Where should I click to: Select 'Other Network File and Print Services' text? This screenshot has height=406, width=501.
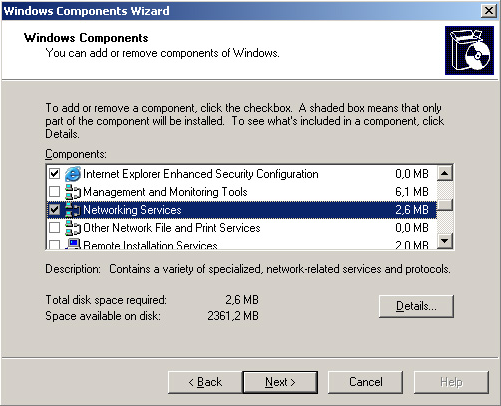[172, 228]
